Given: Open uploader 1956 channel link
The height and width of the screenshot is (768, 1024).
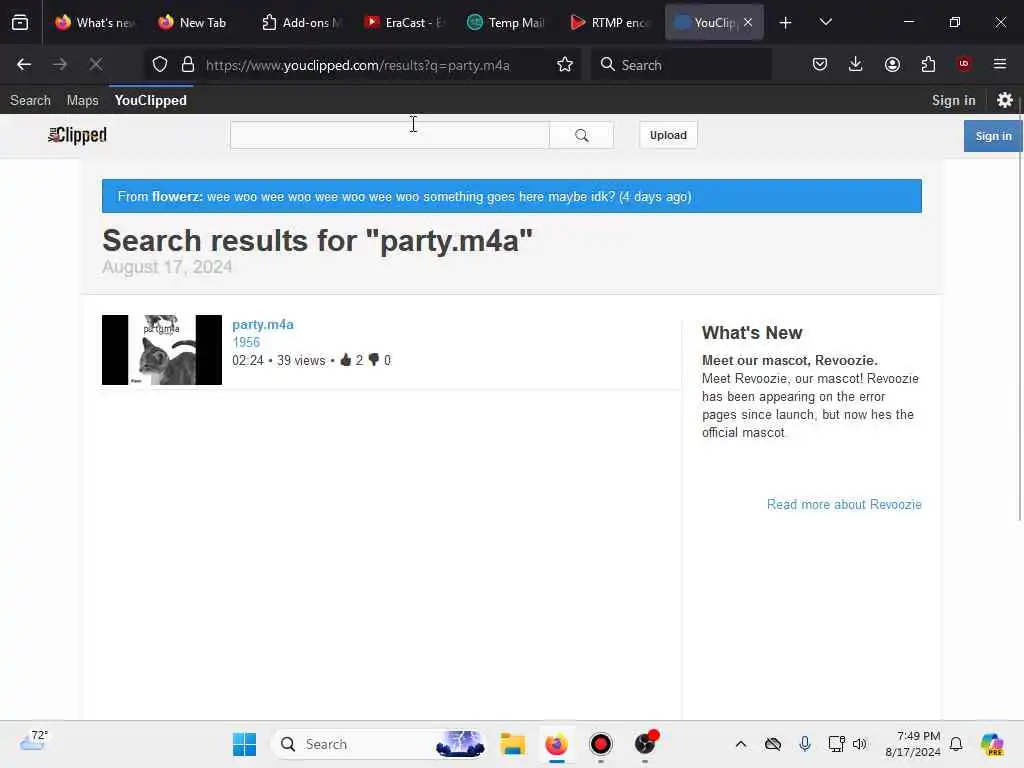Looking at the screenshot, I should point(246,342).
